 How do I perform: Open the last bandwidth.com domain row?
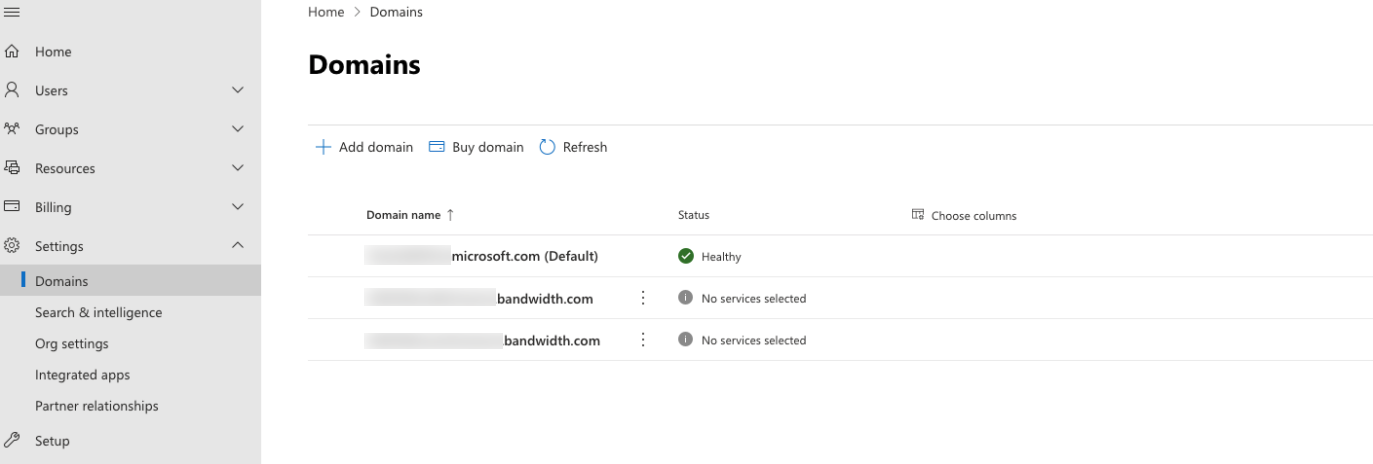click(x=482, y=340)
